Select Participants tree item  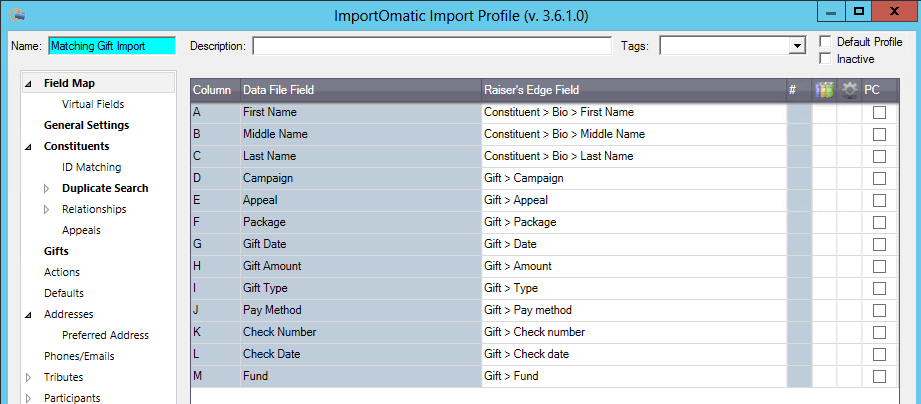pos(72,398)
